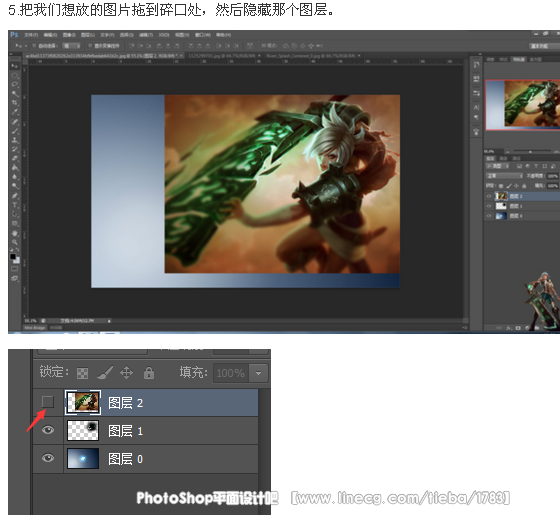560x515 pixels.
Task: Open the Character panel icon in the dock
Action: [x=476, y=107]
